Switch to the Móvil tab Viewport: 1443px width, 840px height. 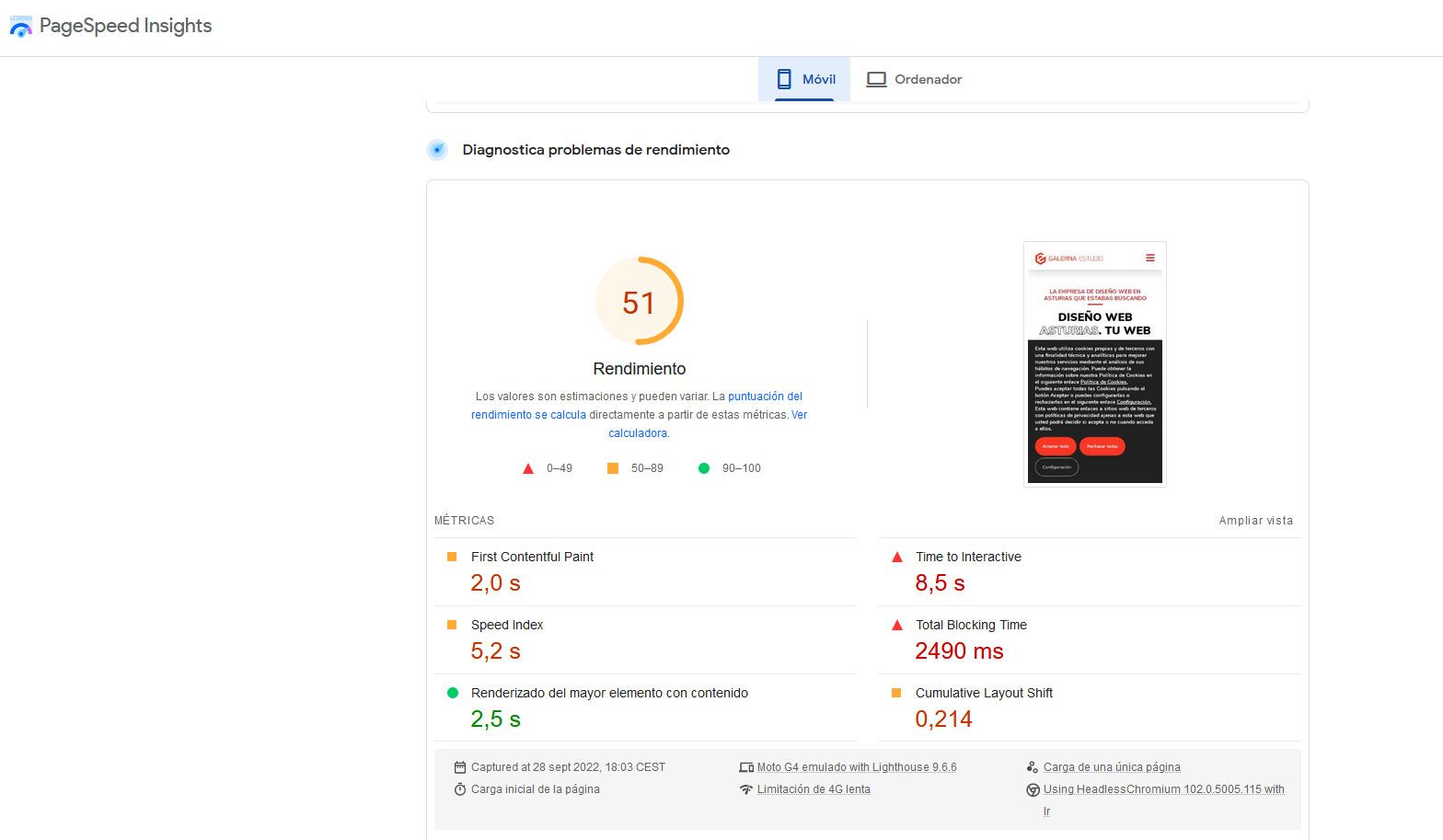(x=804, y=79)
